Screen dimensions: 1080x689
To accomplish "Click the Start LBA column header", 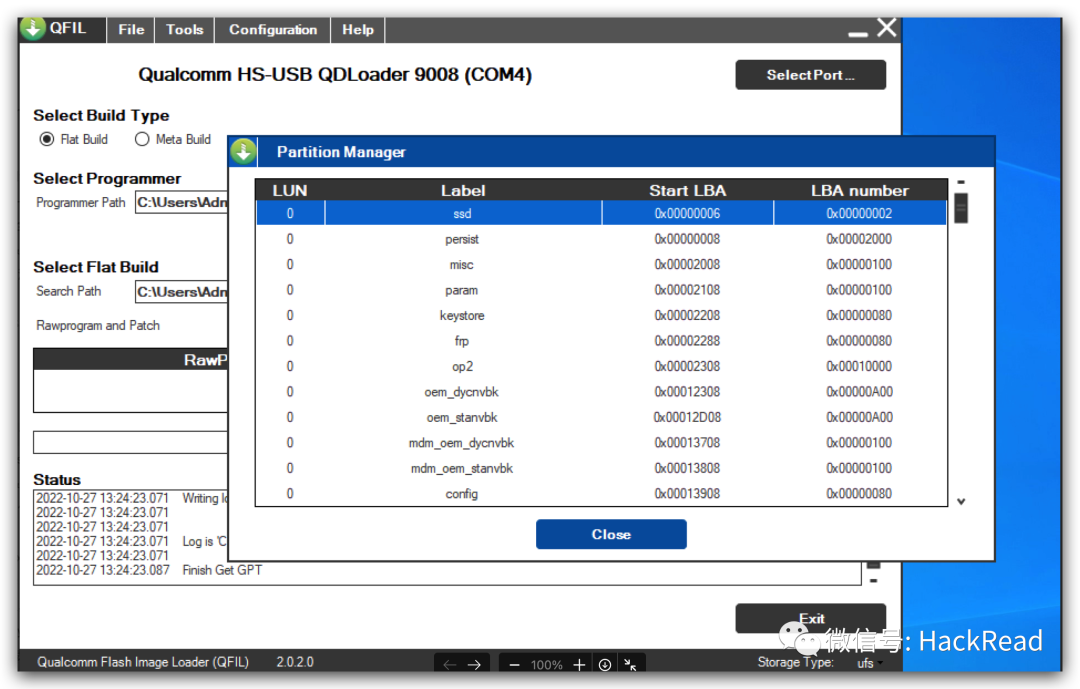I will point(687,190).
